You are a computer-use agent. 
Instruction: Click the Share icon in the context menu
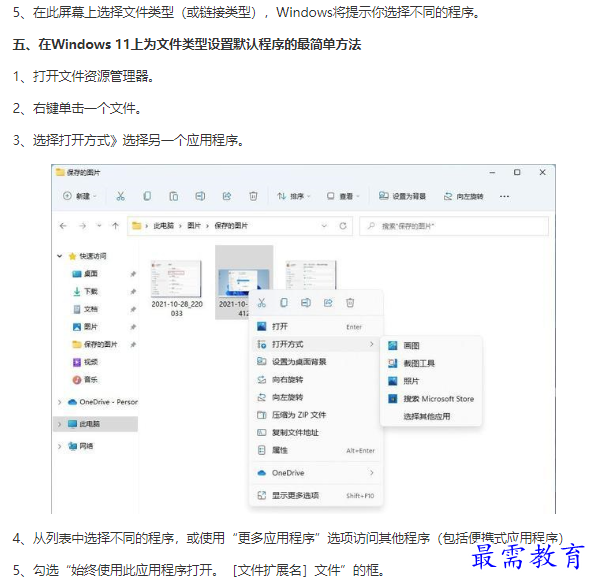[x=328, y=303]
